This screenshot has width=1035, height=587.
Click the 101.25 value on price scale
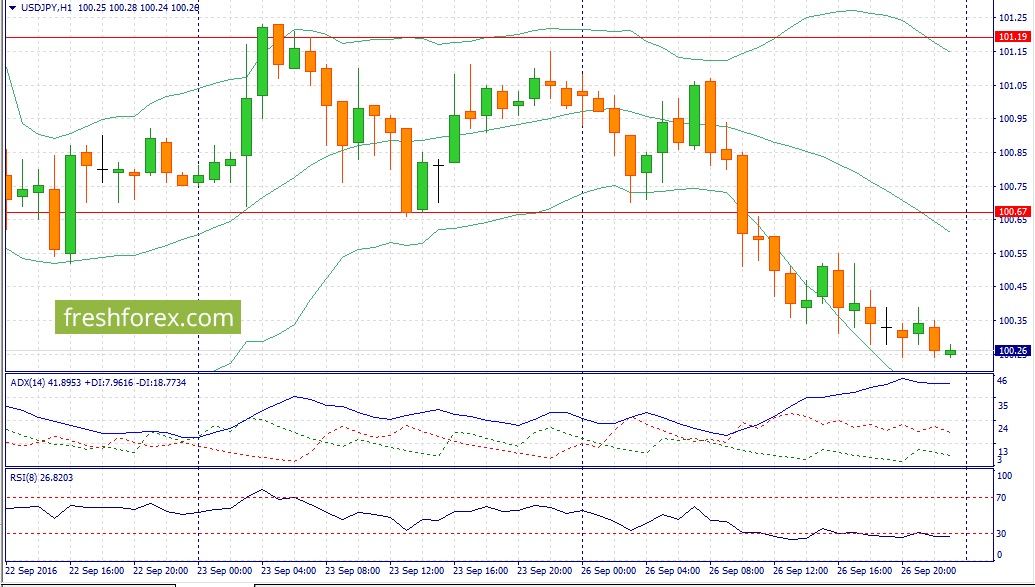tap(1013, 18)
